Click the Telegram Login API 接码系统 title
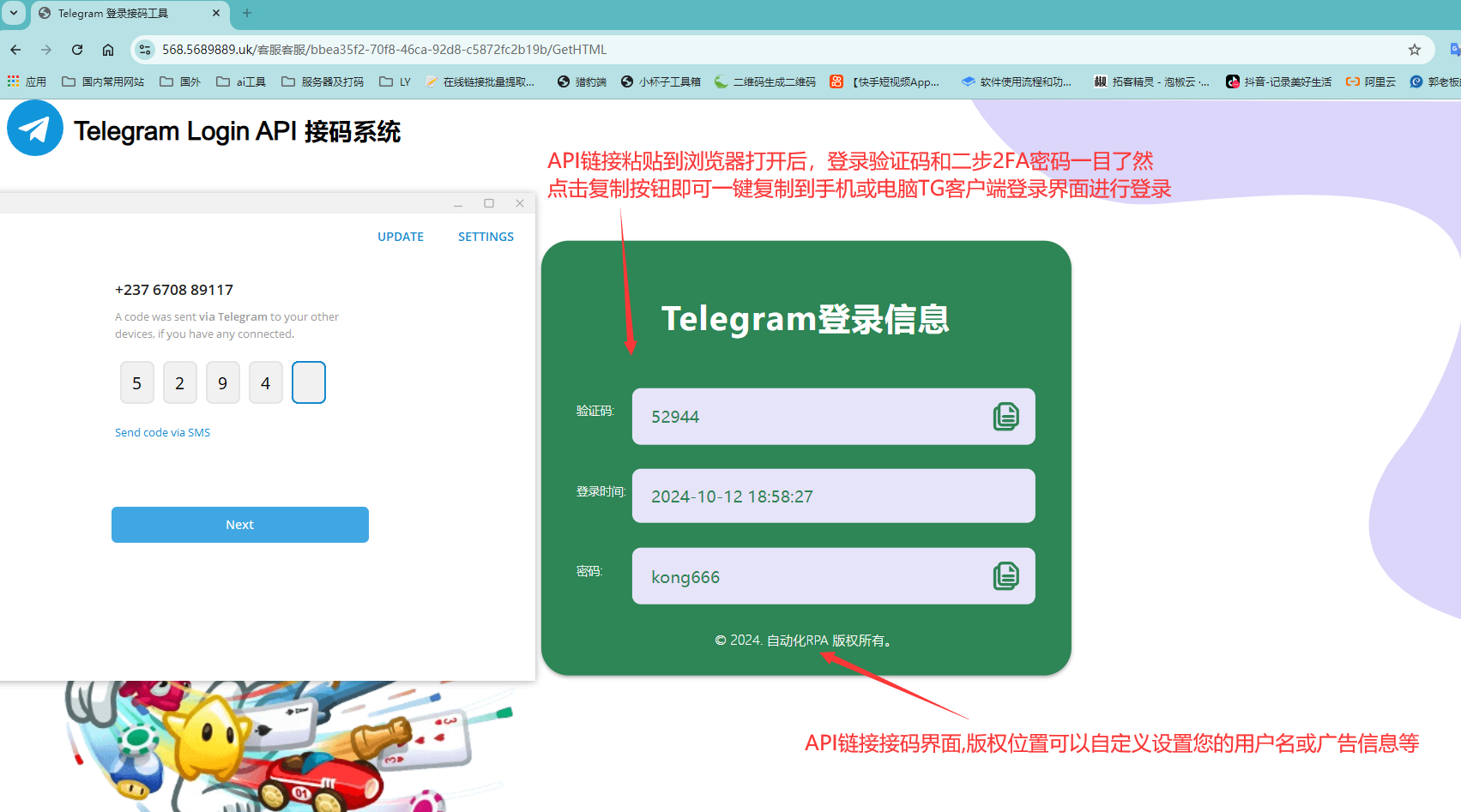 (x=238, y=131)
